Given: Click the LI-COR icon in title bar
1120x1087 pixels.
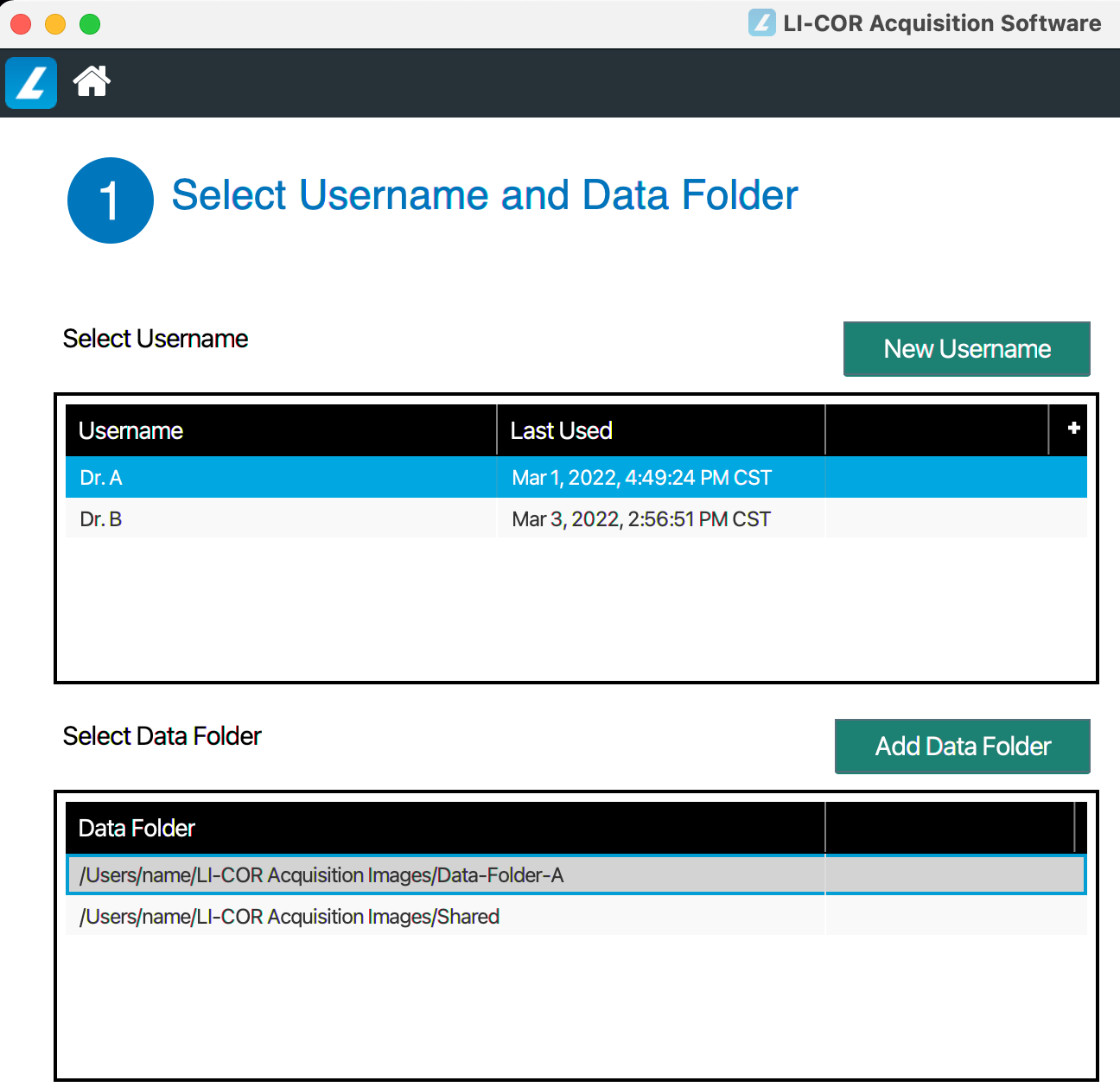Looking at the screenshot, I should (x=761, y=23).
